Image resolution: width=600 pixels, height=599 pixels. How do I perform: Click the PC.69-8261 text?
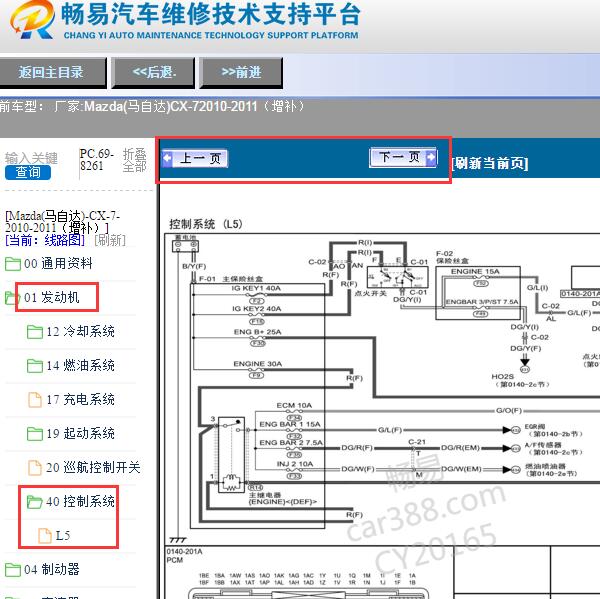pos(96,160)
